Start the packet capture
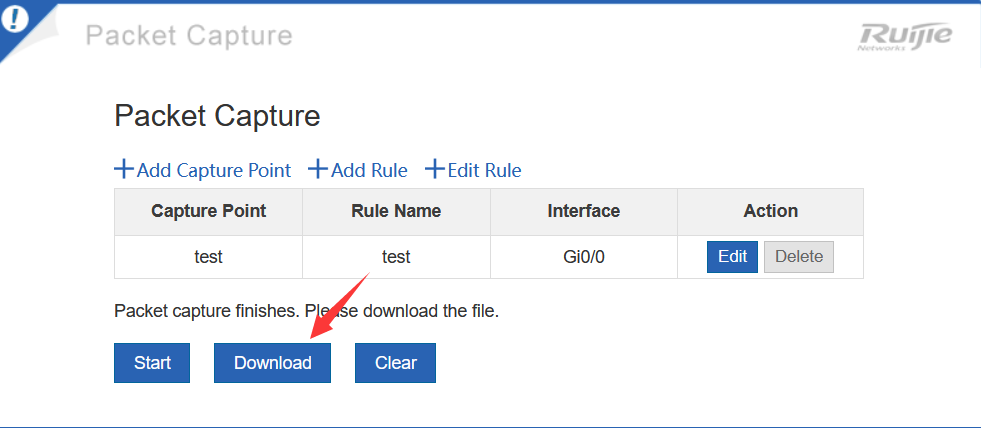Viewport: 981px width, 430px height. (153, 363)
